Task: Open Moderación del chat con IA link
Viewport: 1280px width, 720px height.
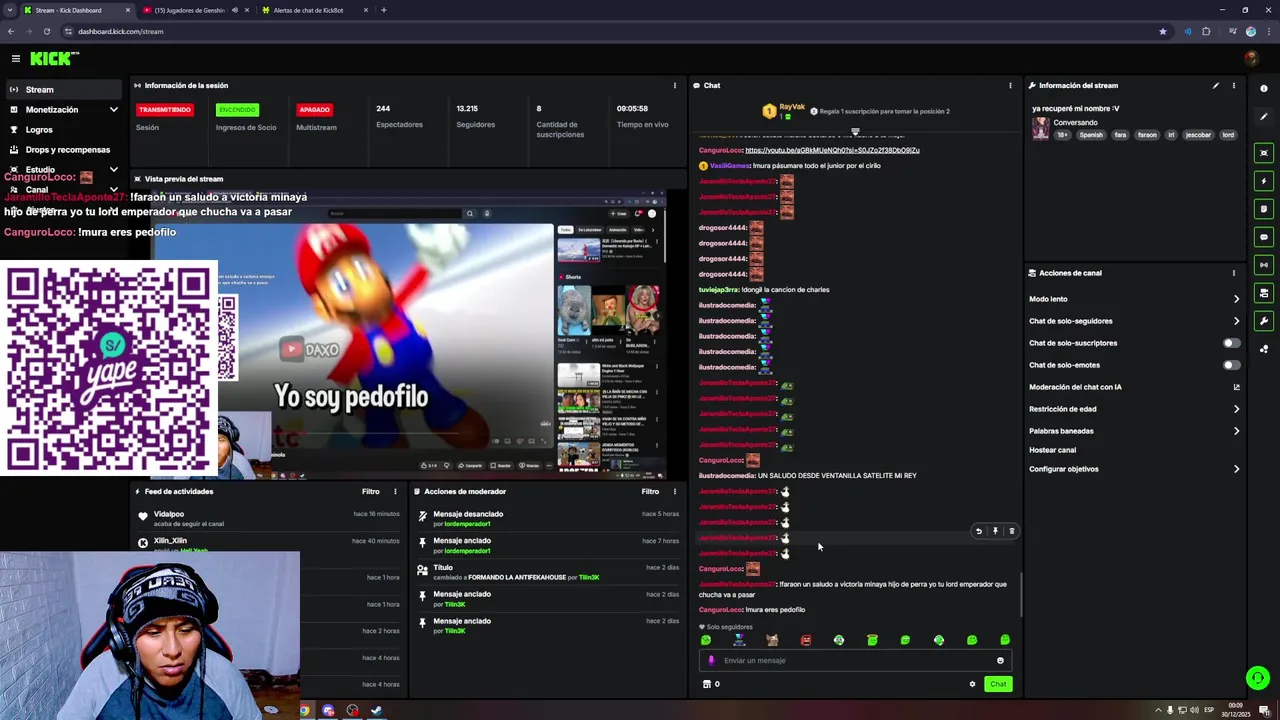Action: (1134, 387)
